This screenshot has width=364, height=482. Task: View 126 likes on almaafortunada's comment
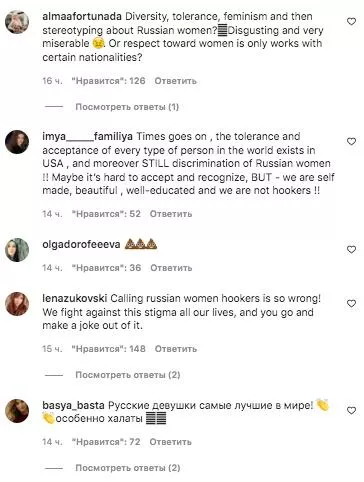click(109, 81)
